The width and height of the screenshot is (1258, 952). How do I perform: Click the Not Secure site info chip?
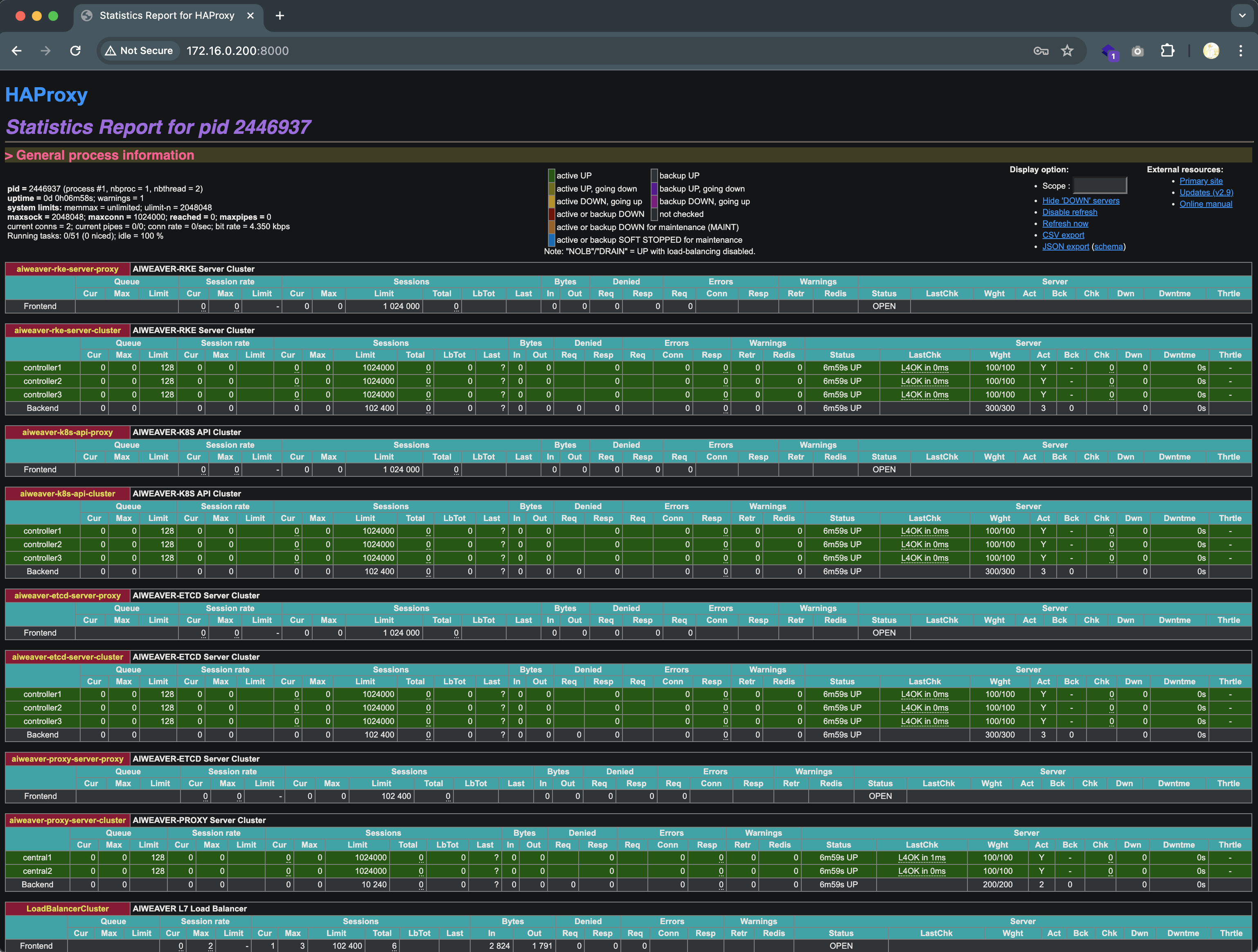coord(139,51)
